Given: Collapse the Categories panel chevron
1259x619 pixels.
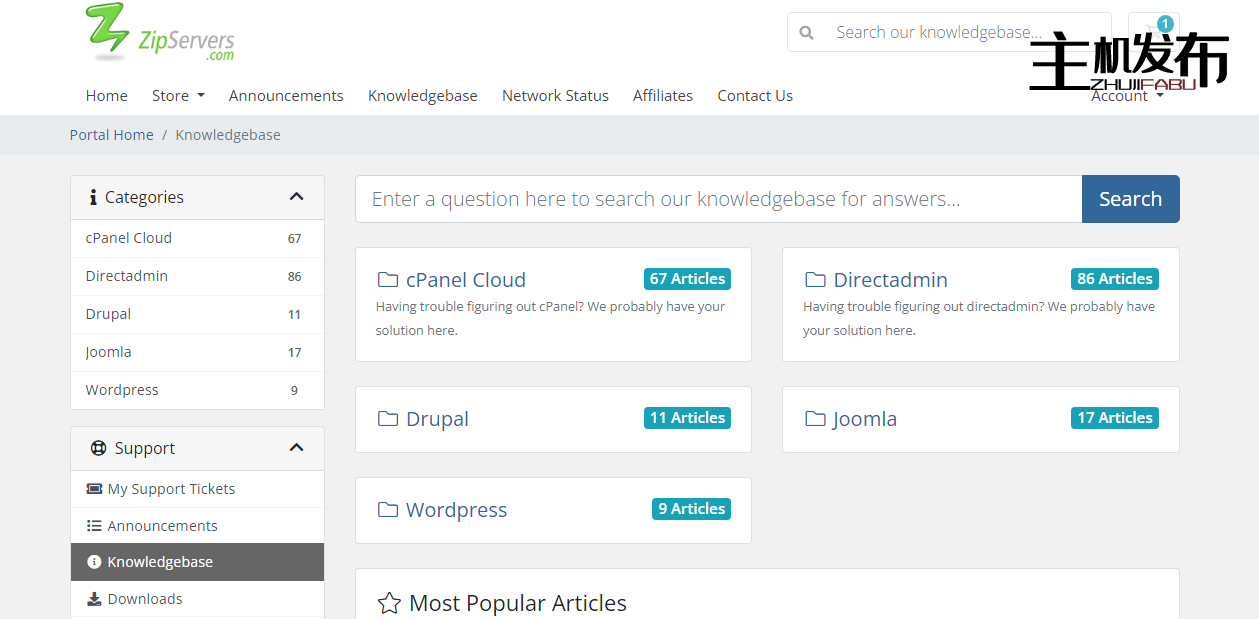Looking at the screenshot, I should coord(296,197).
